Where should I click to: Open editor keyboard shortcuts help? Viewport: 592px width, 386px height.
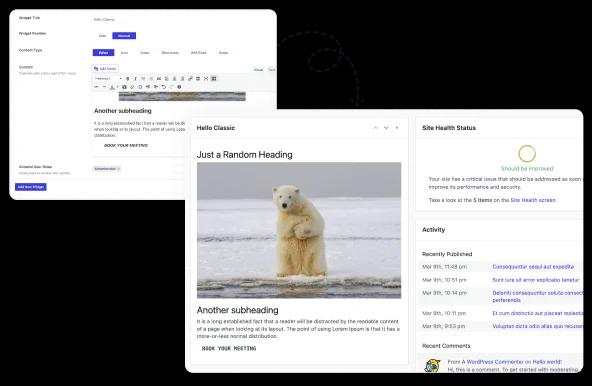coord(179,87)
